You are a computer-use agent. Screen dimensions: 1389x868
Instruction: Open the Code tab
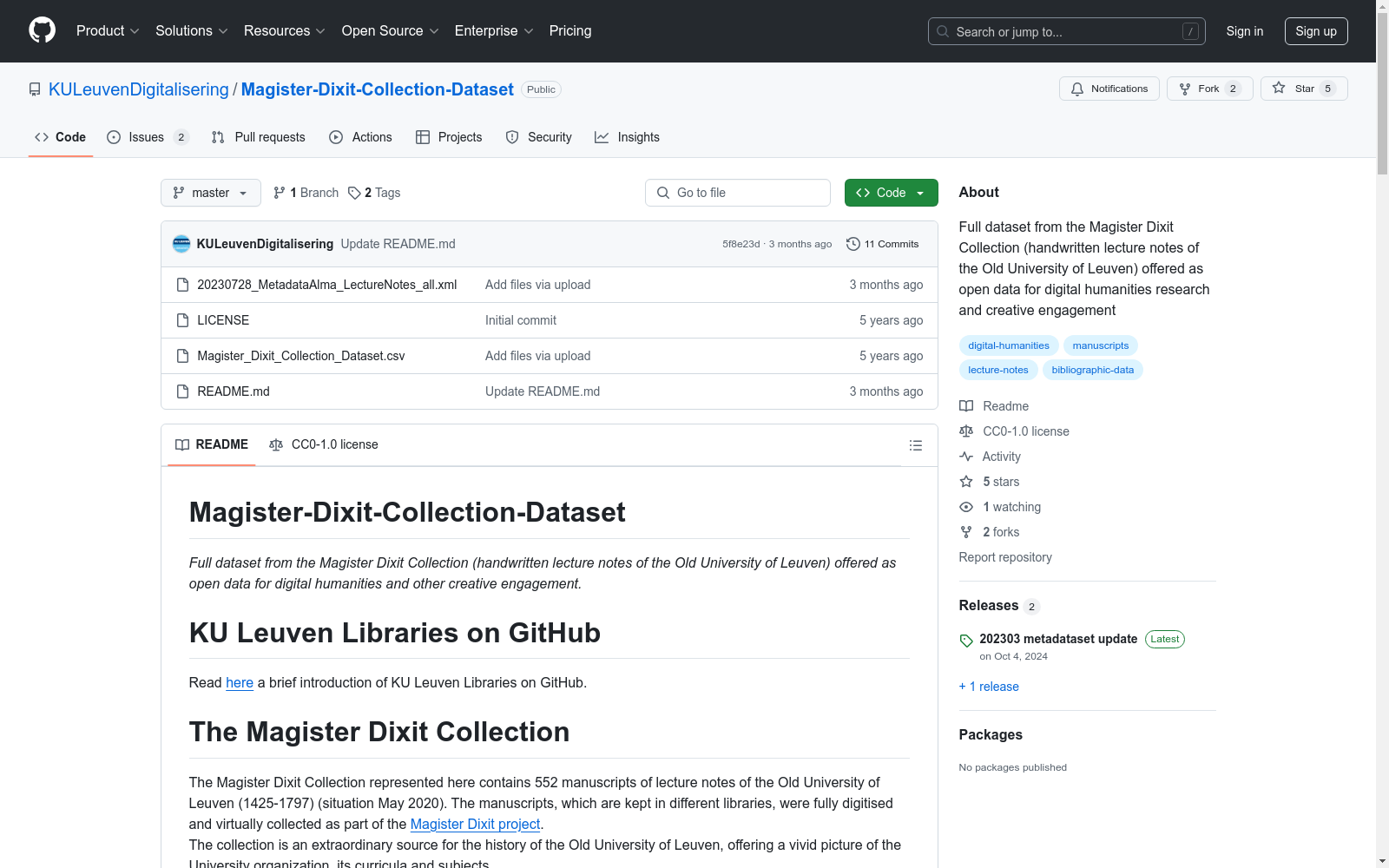pyautogui.click(x=61, y=137)
